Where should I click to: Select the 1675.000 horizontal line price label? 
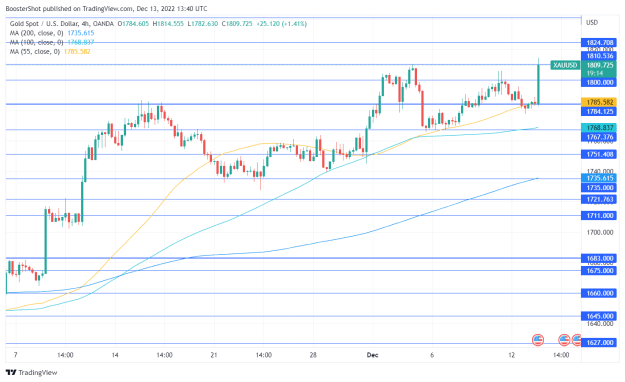599,271
